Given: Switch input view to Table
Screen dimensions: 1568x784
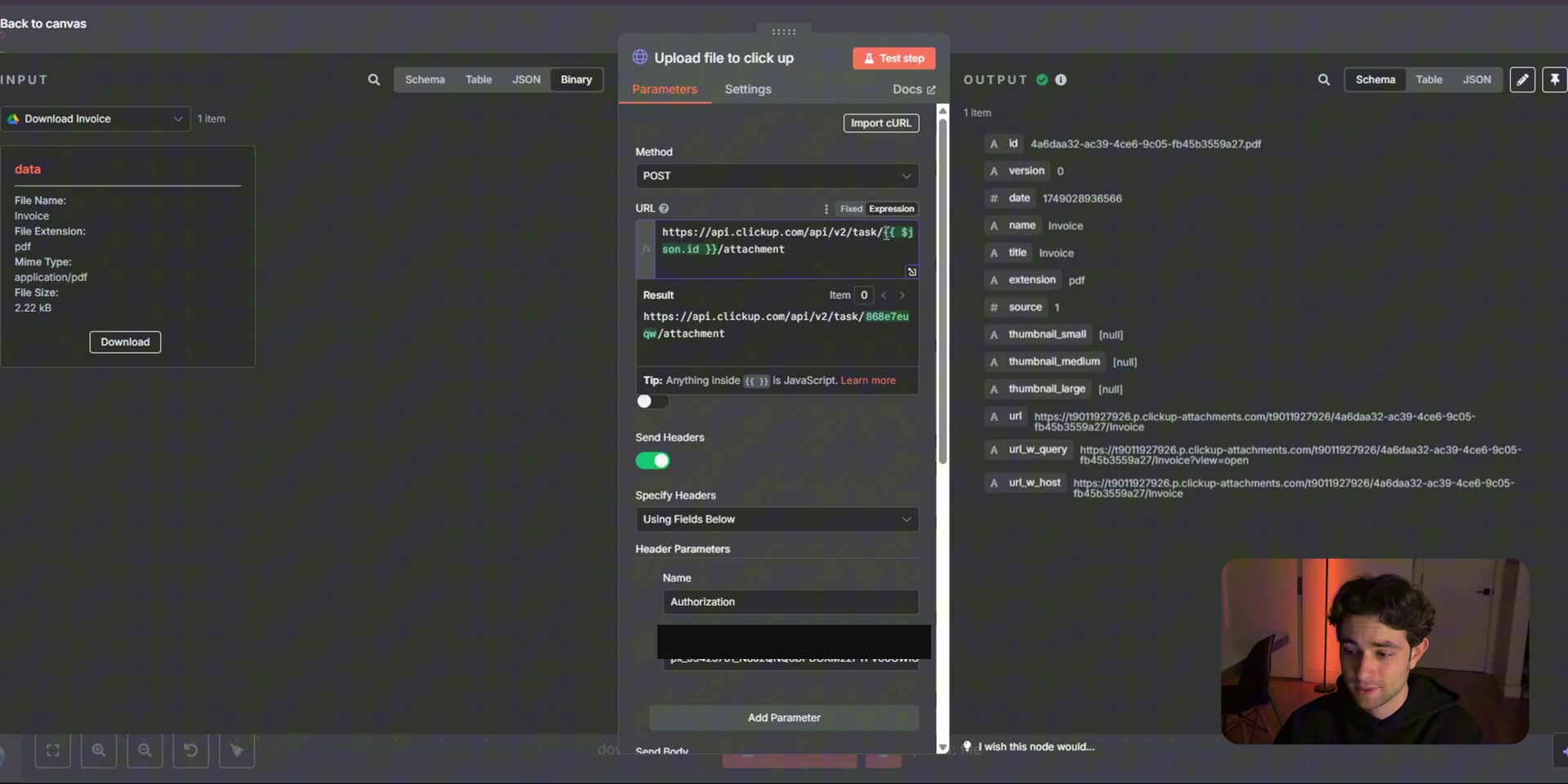Looking at the screenshot, I should point(479,80).
